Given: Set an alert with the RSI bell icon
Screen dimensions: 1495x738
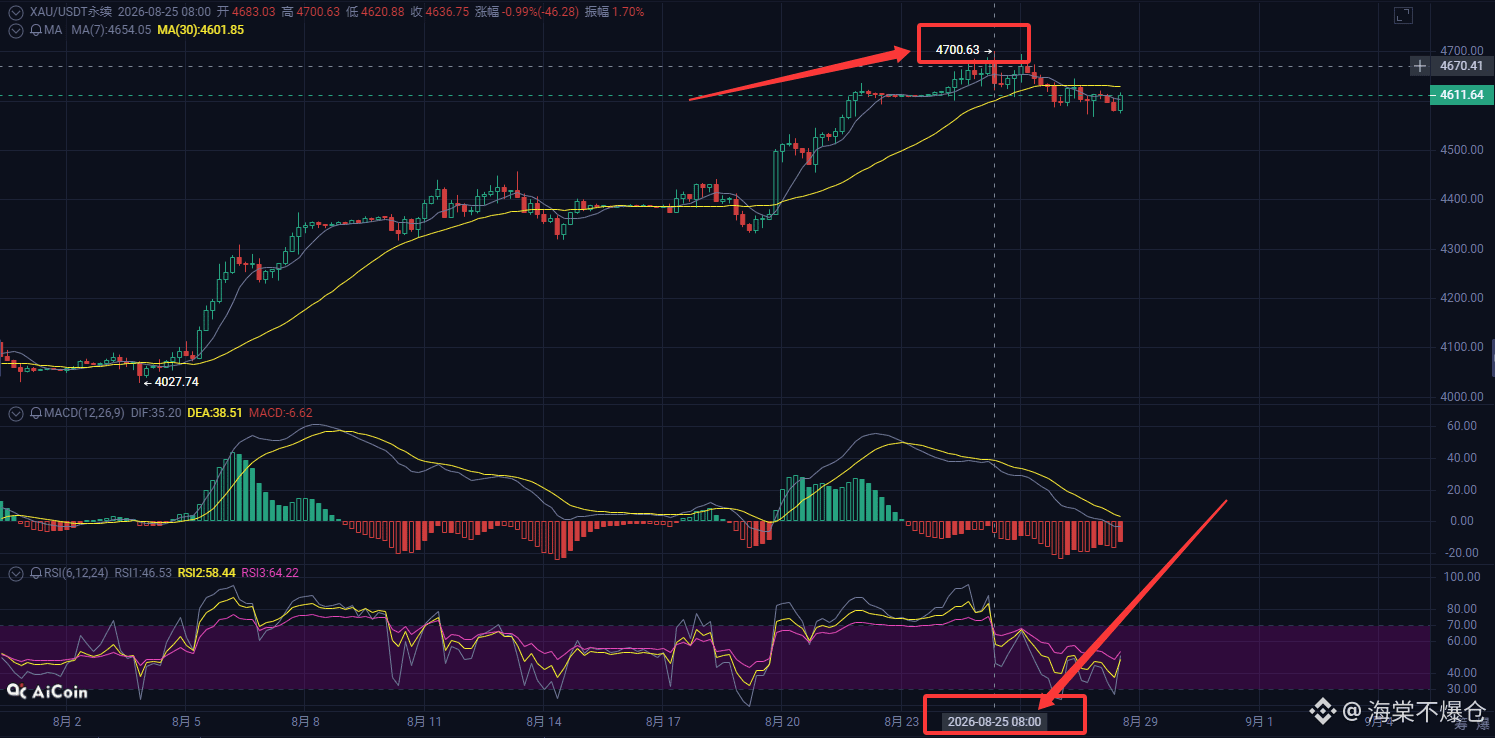Looking at the screenshot, I should tap(36, 573).
